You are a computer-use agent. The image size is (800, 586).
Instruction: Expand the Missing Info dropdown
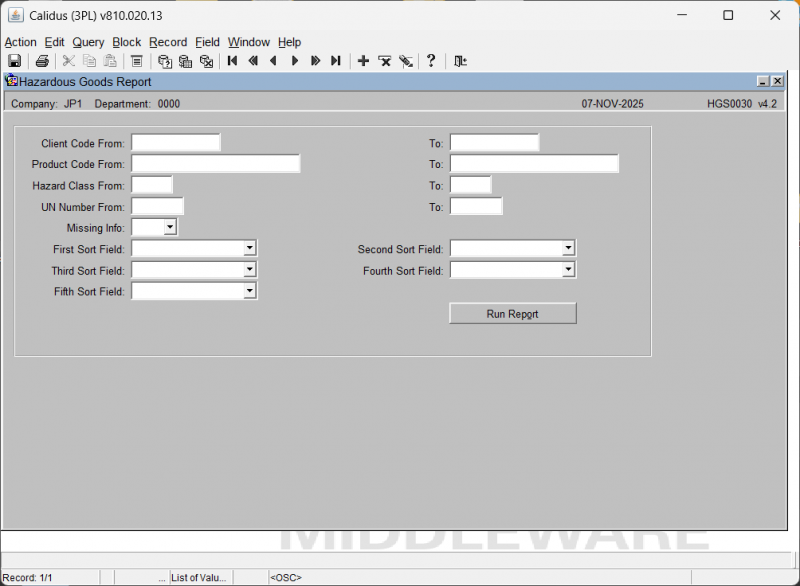coord(169,228)
